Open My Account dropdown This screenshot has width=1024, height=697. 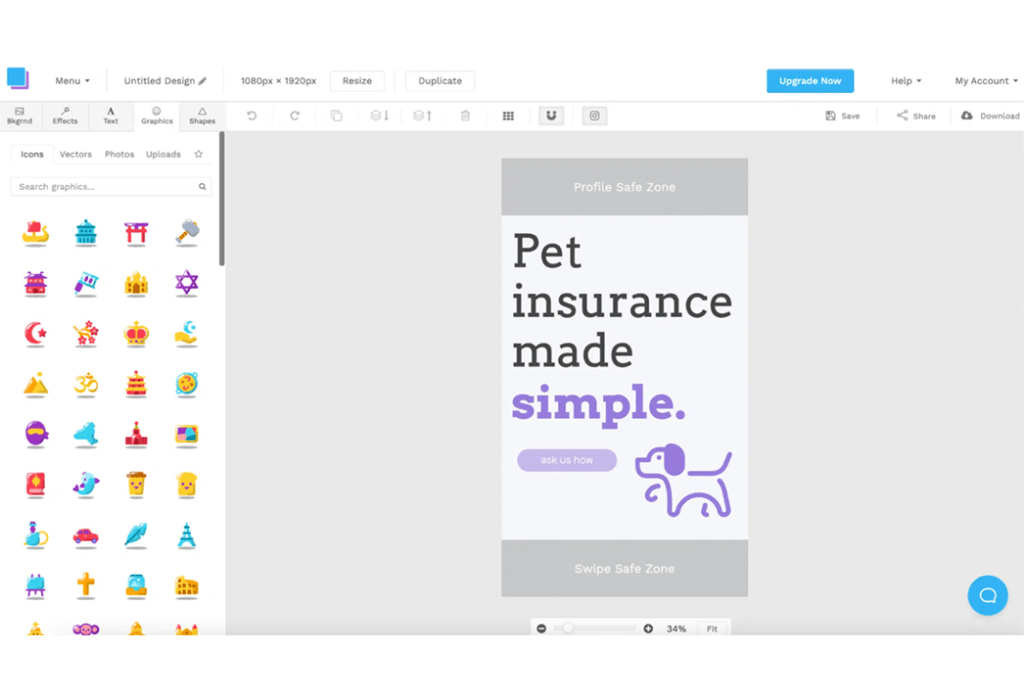(986, 81)
